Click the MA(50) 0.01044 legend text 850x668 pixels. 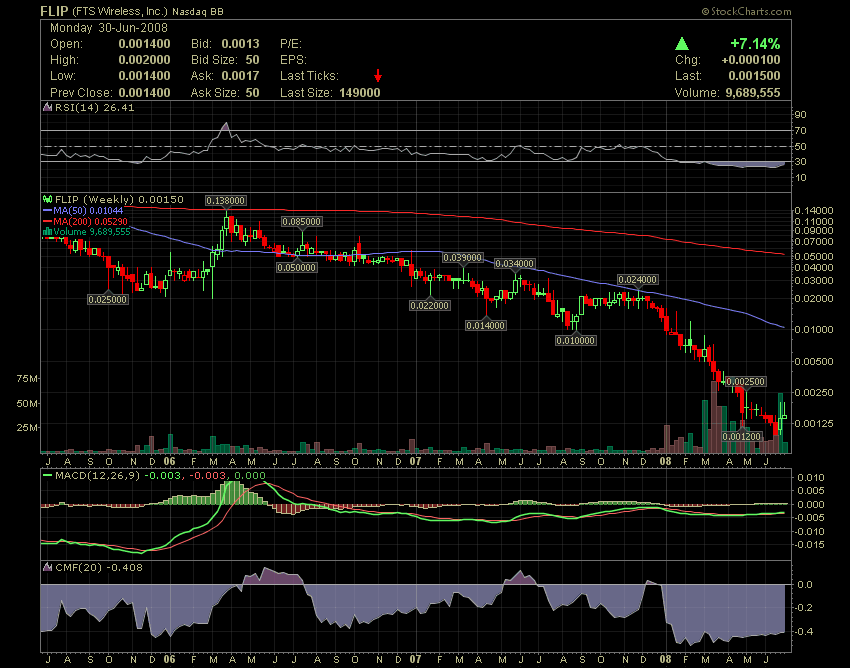click(88, 210)
